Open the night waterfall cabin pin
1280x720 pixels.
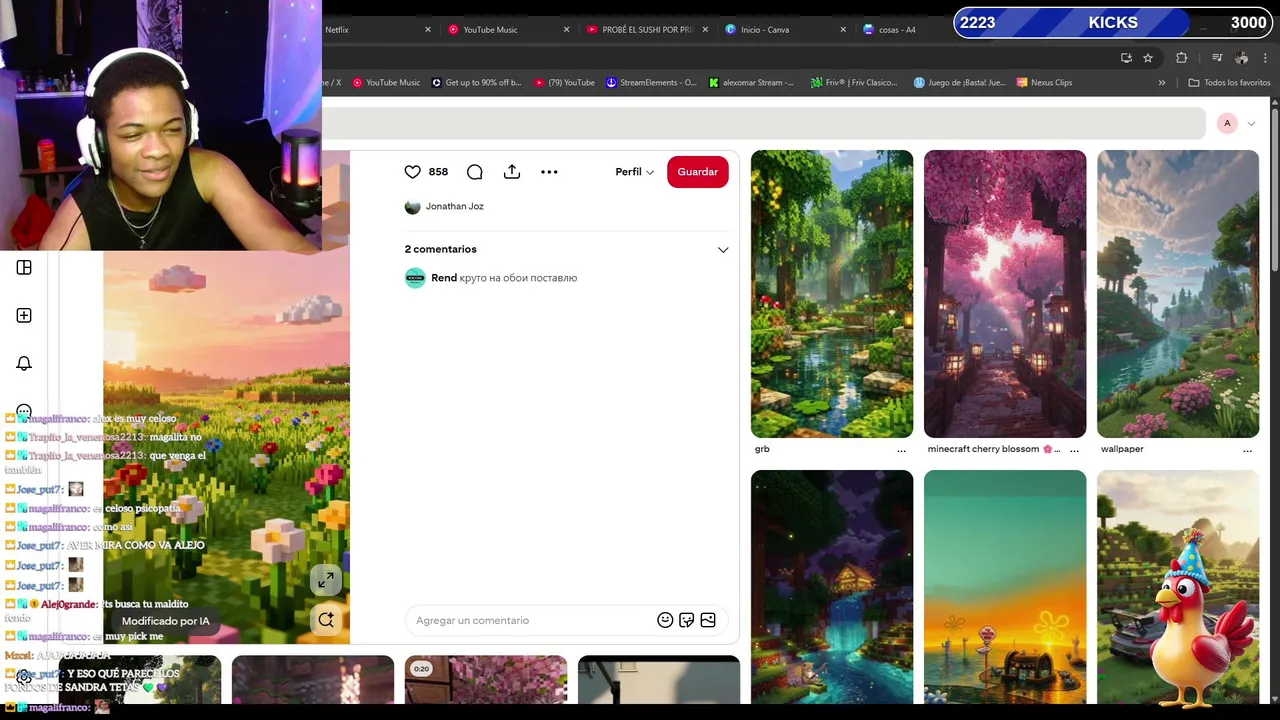click(832, 587)
